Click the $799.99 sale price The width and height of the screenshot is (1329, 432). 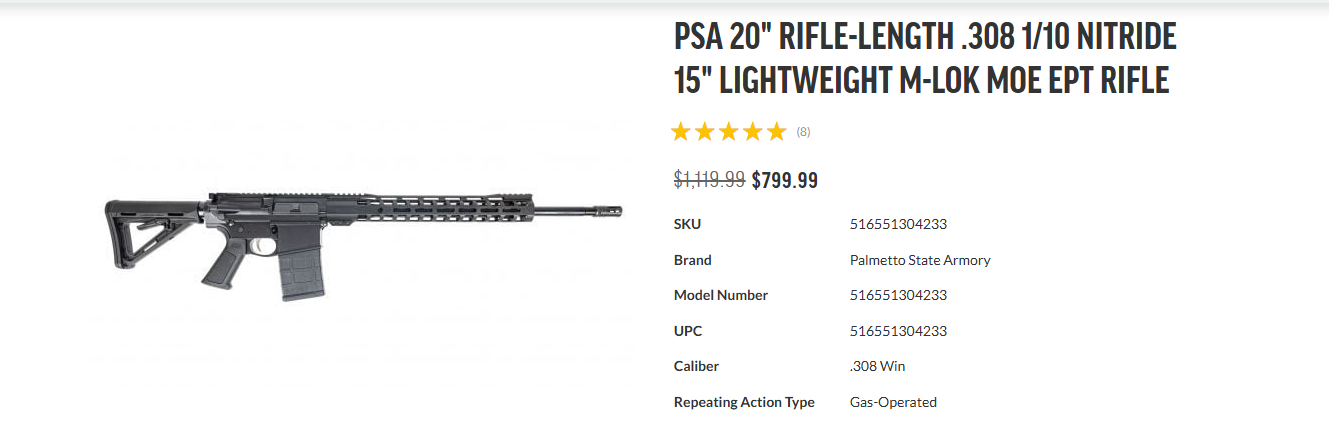pos(785,180)
